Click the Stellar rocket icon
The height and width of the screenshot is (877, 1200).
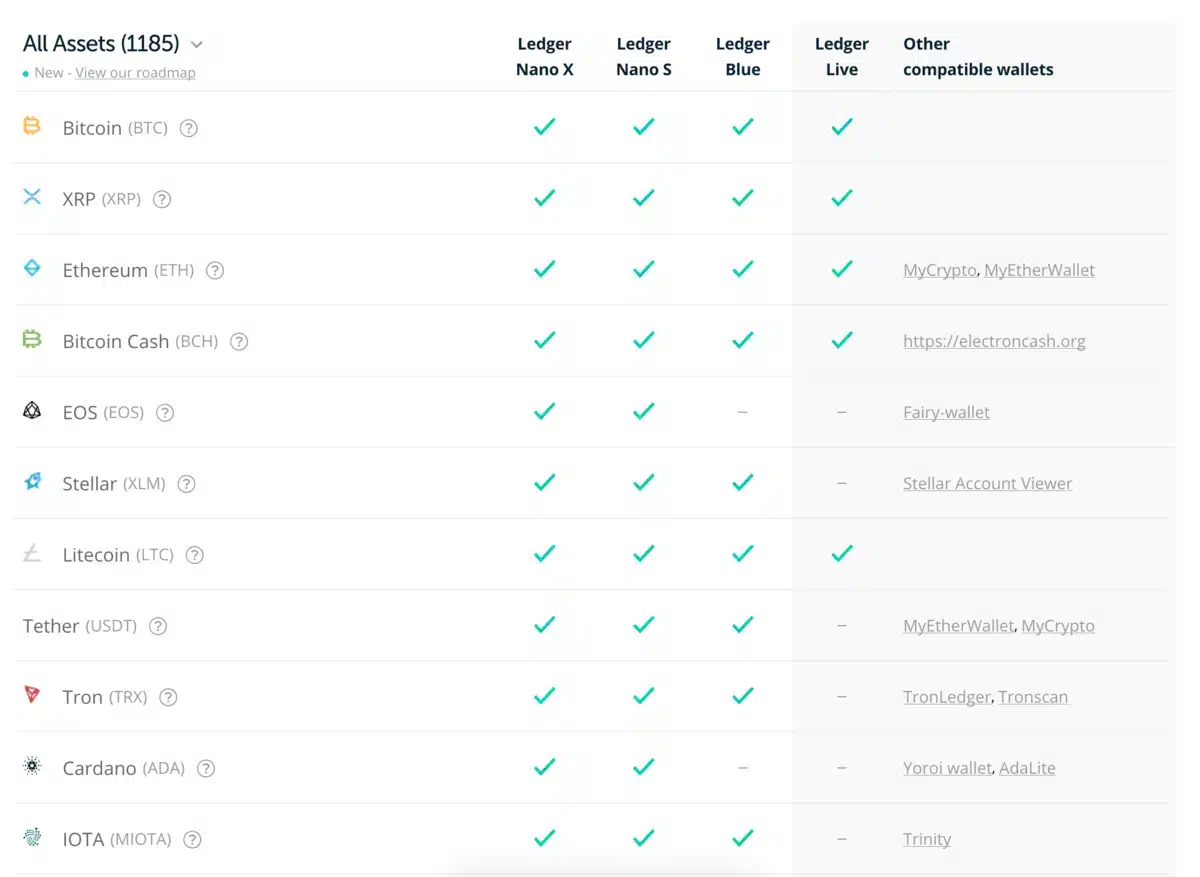click(32, 482)
